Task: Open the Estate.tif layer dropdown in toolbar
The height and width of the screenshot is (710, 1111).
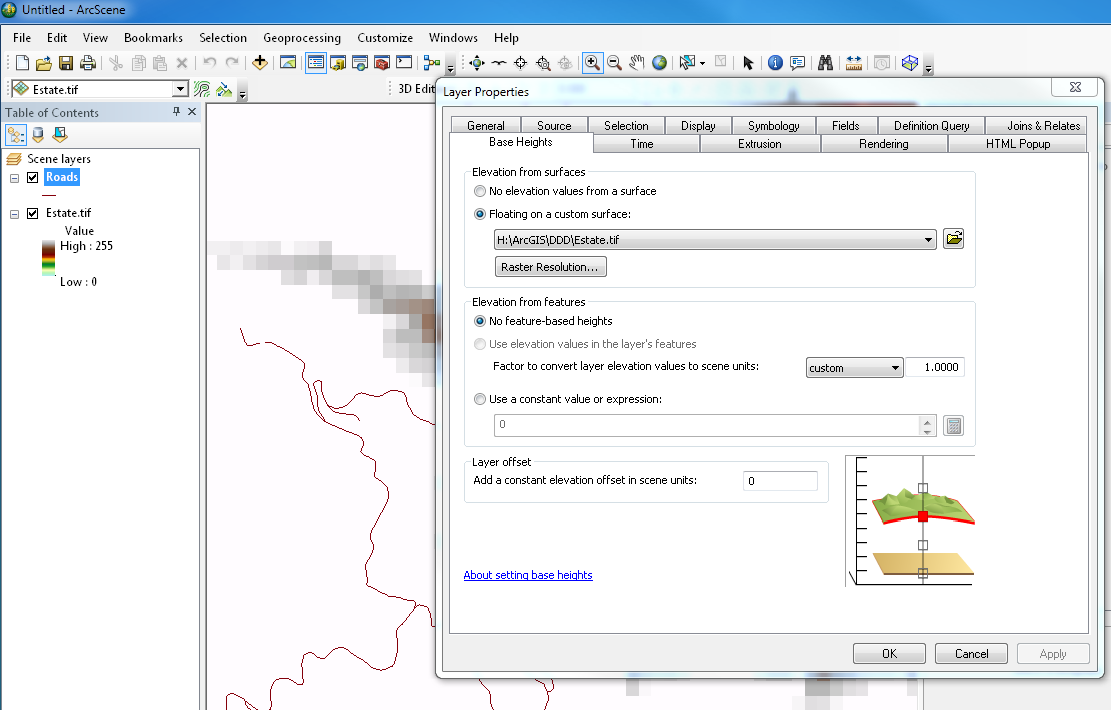Action: coord(180,89)
